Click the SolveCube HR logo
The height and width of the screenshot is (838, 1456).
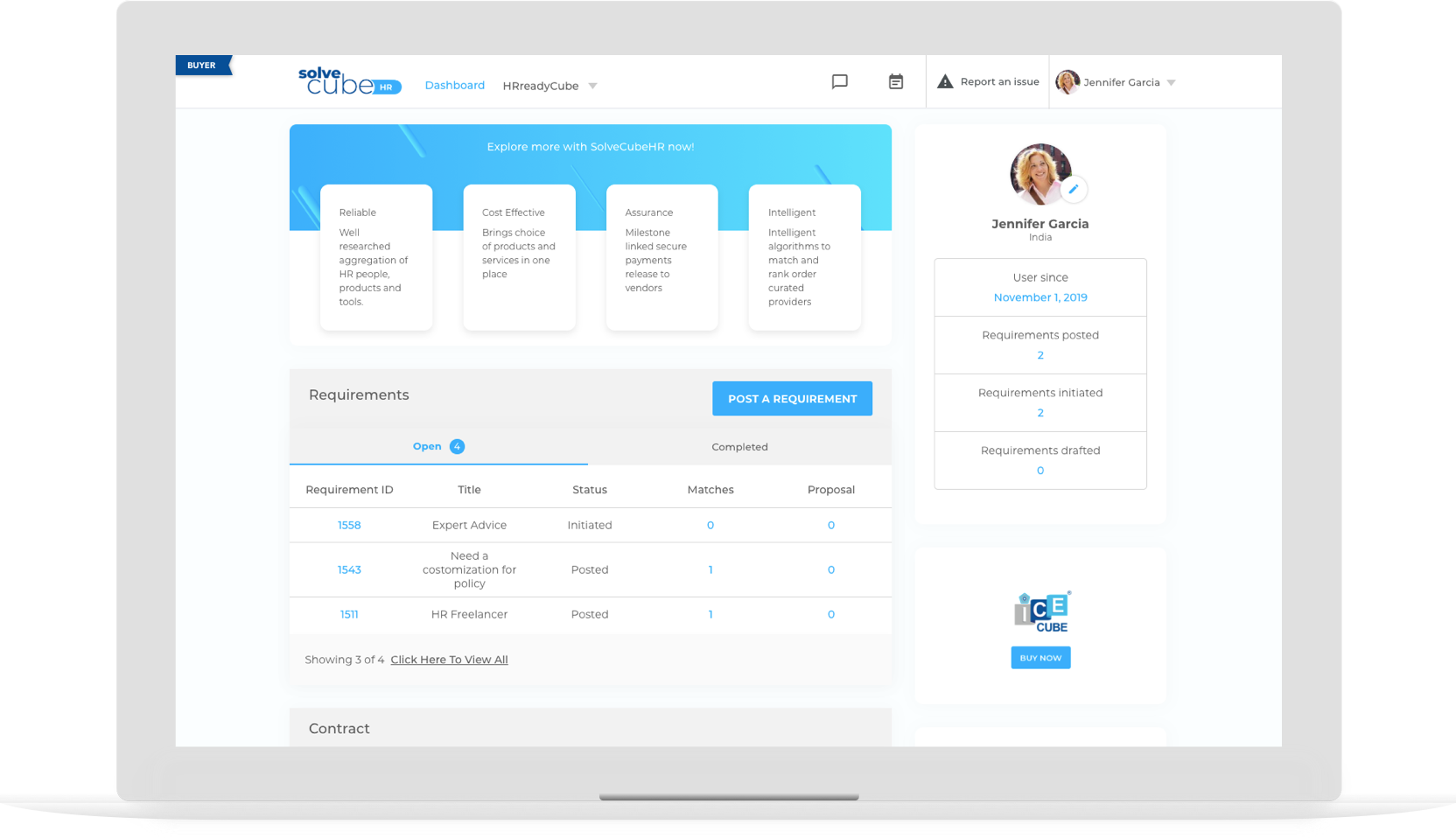click(x=349, y=81)
